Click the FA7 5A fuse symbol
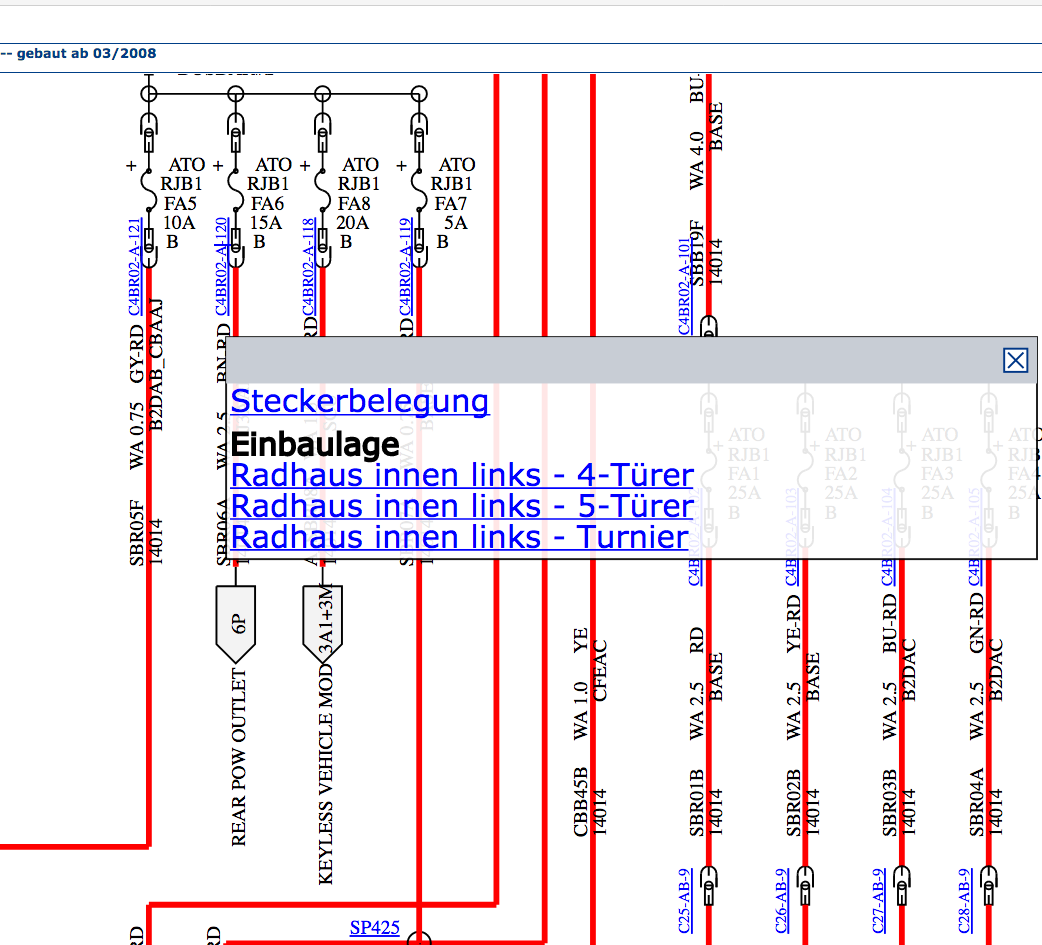The height and width of the screenshot is (945, 1042). pos(419,185)
